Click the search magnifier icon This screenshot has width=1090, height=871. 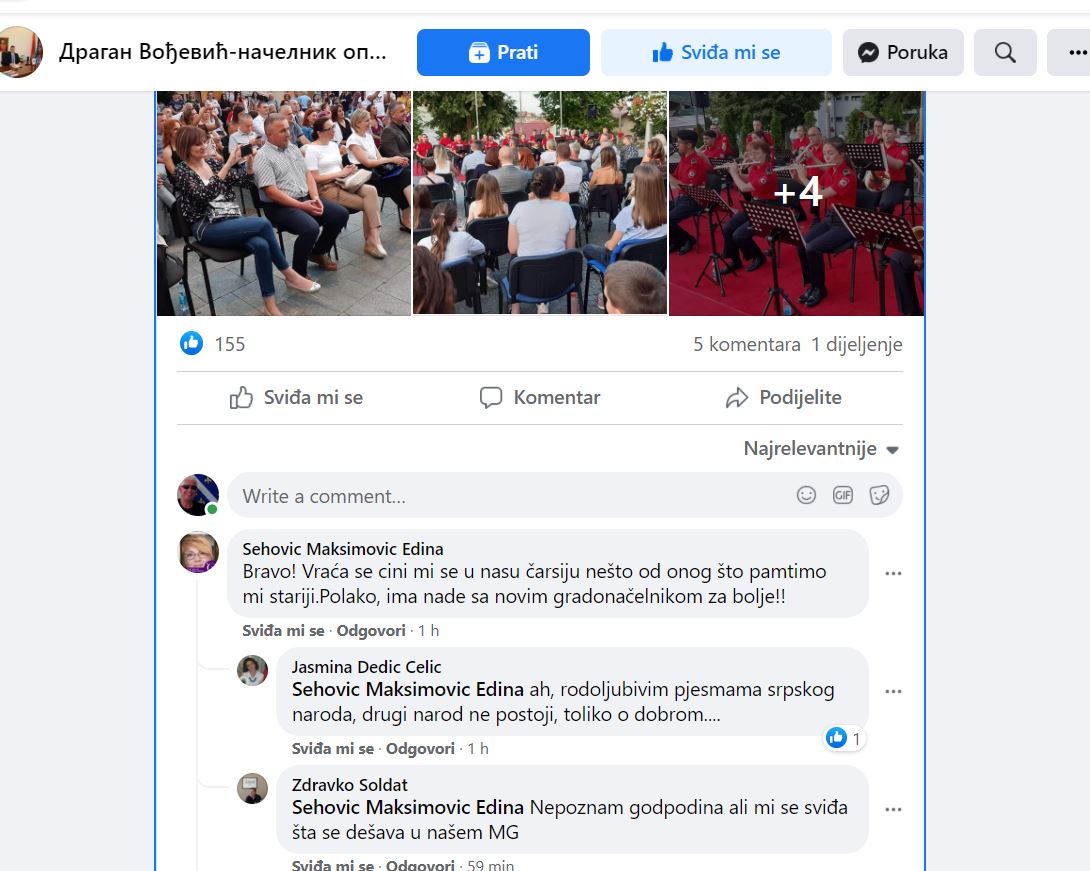pyautogui.click(x=1005, y=53)
